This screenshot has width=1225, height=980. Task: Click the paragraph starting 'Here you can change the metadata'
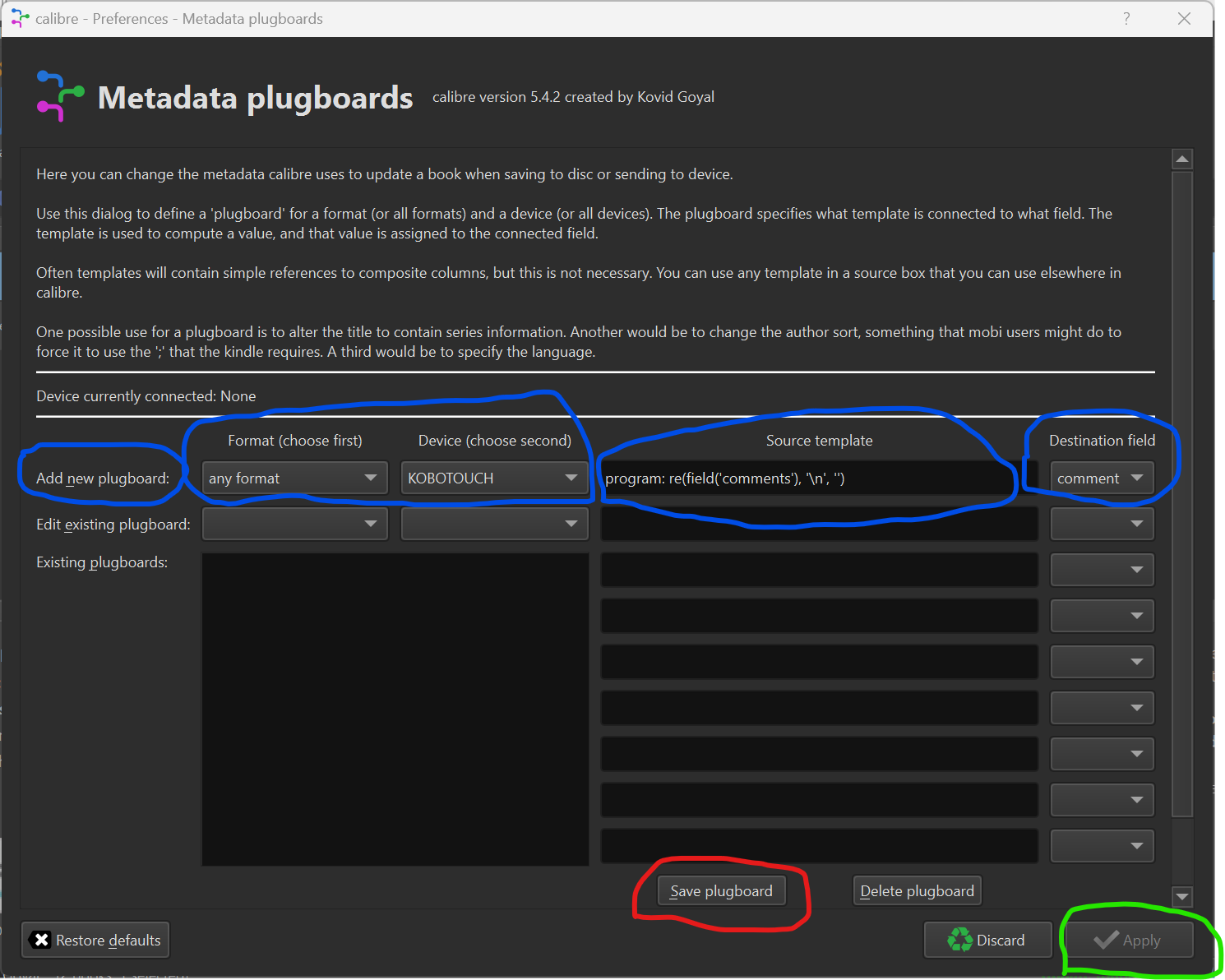click(385, 173)
